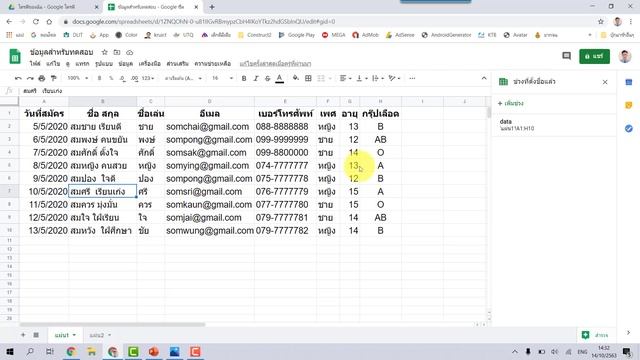Open a new browser tab with plus
This screenshot has height=360, width=640.
tap(212, 7)
